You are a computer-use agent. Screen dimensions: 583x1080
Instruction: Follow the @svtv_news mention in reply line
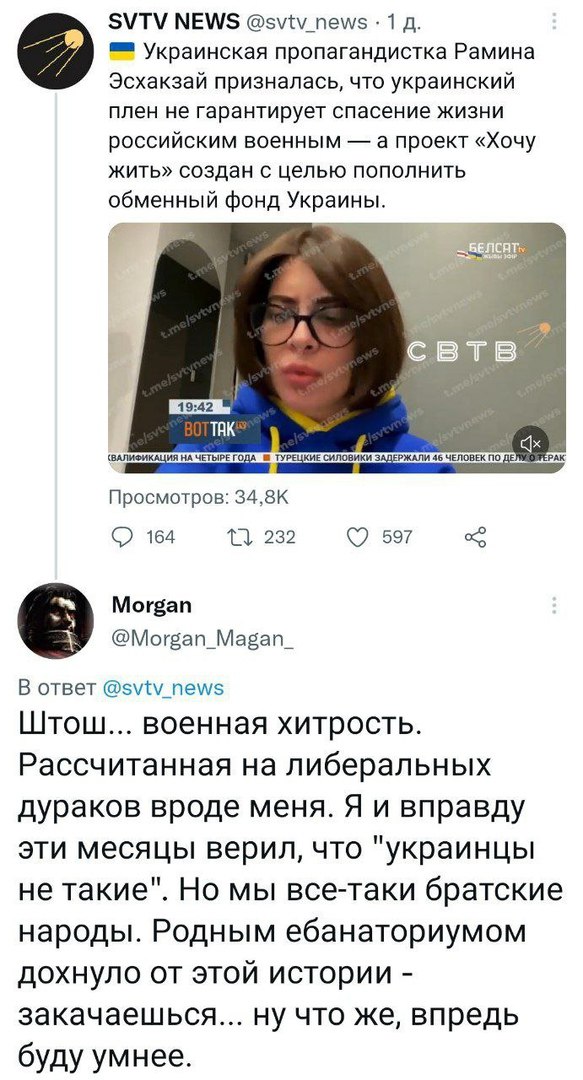click(x=163, y=687)
